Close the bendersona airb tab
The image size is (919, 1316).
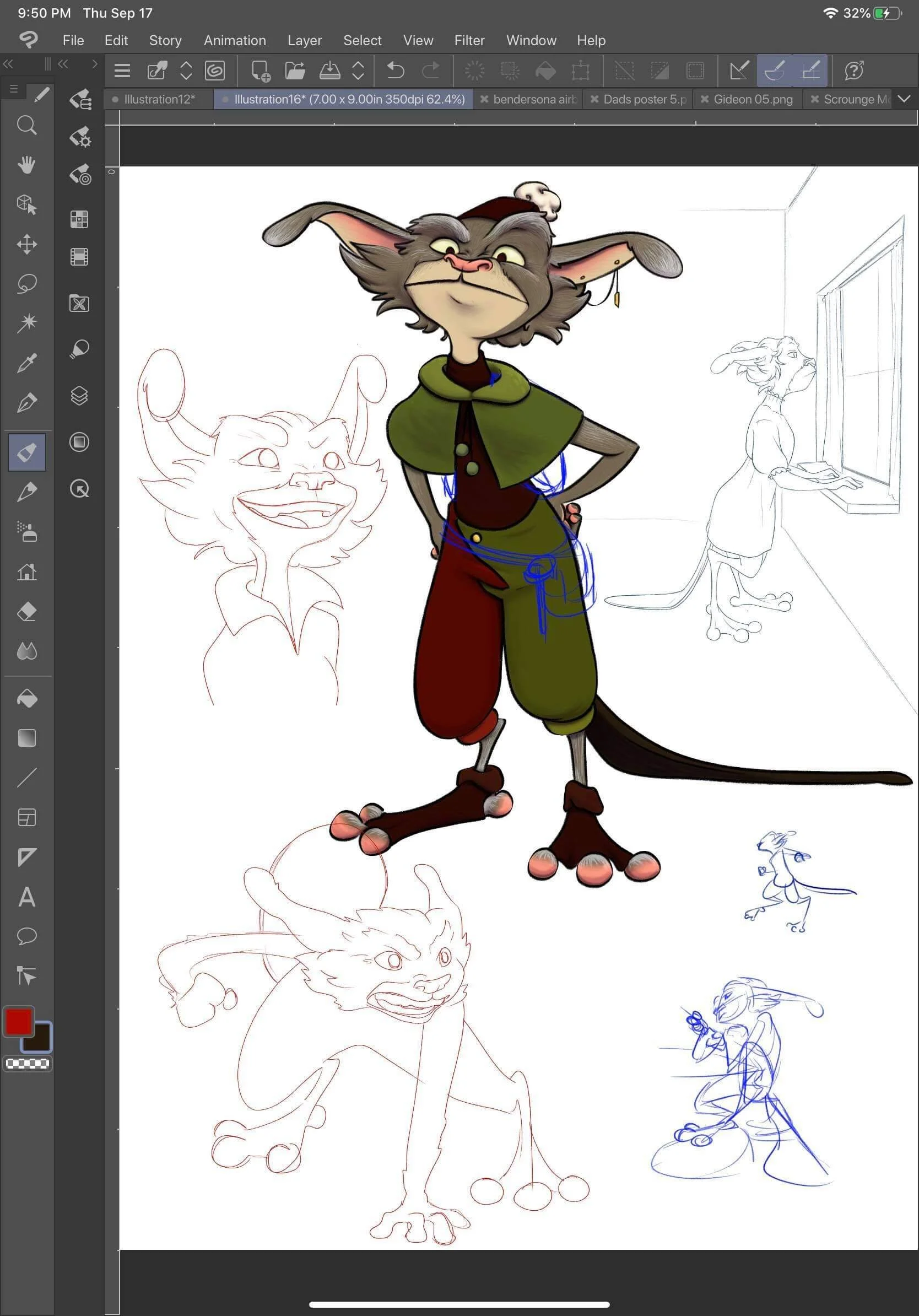click(484, 99)
